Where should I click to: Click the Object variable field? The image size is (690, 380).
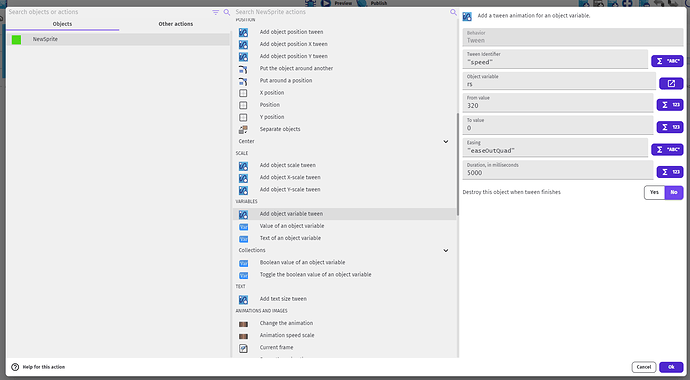tap(559, 81)
